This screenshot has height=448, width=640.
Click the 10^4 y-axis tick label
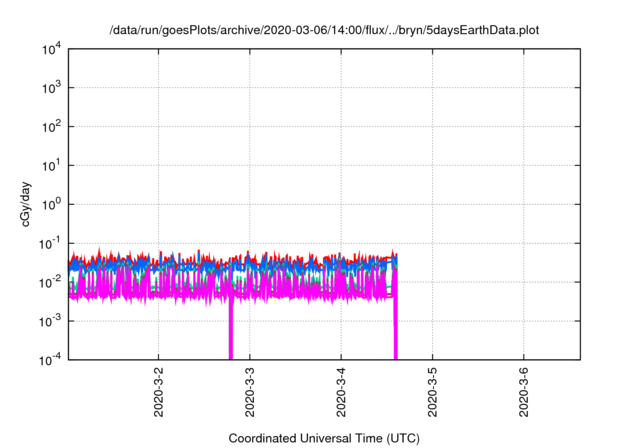(x=52, y=49)
